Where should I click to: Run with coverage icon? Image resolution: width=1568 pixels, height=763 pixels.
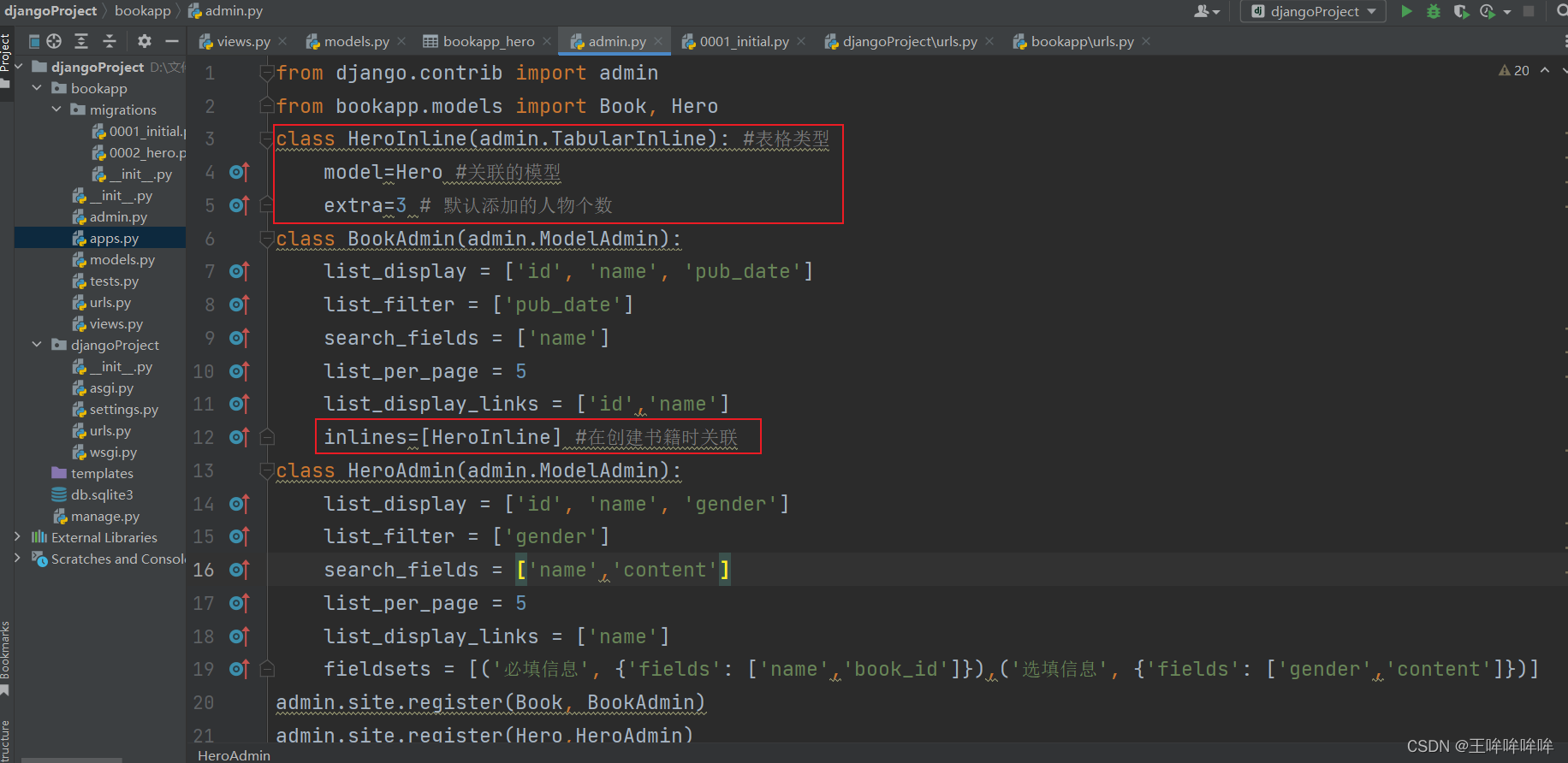click(x=1461, y=11)
